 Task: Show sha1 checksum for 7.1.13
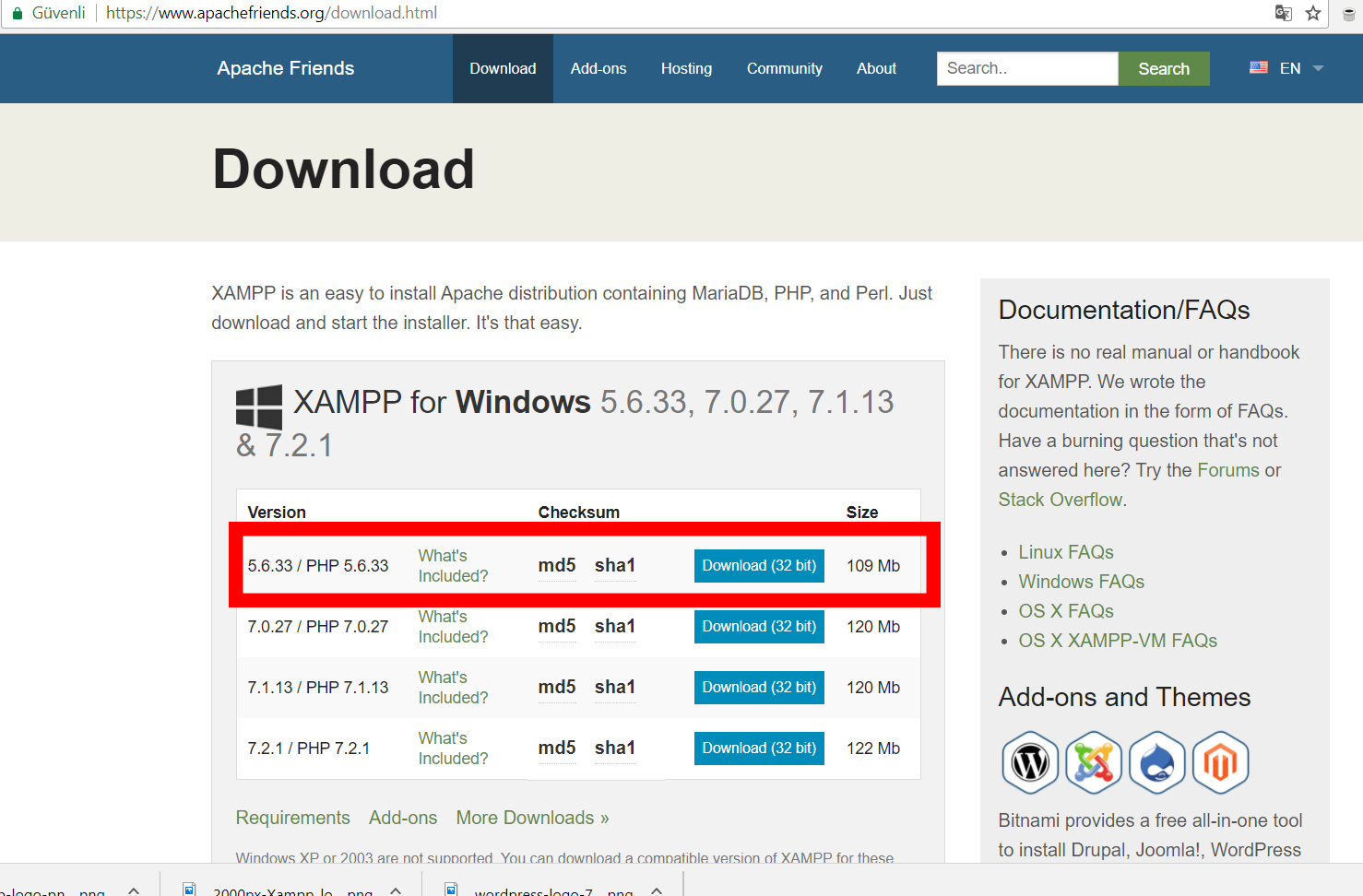615,688
